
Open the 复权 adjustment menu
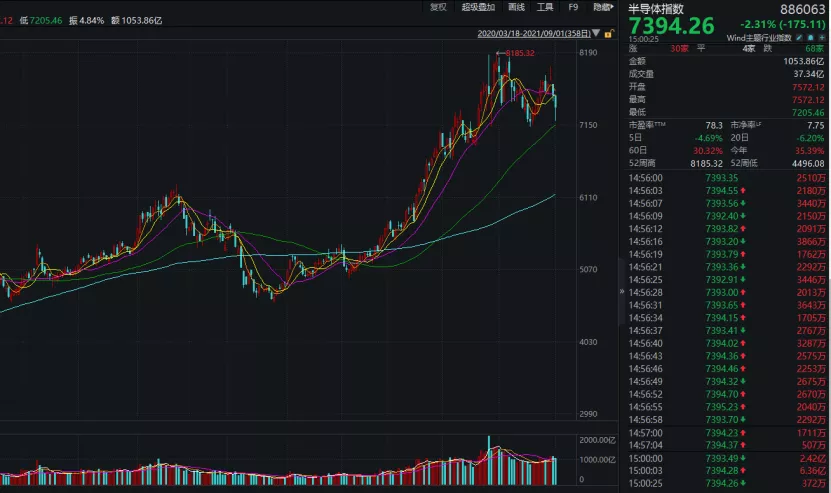(x=438, y=8)
